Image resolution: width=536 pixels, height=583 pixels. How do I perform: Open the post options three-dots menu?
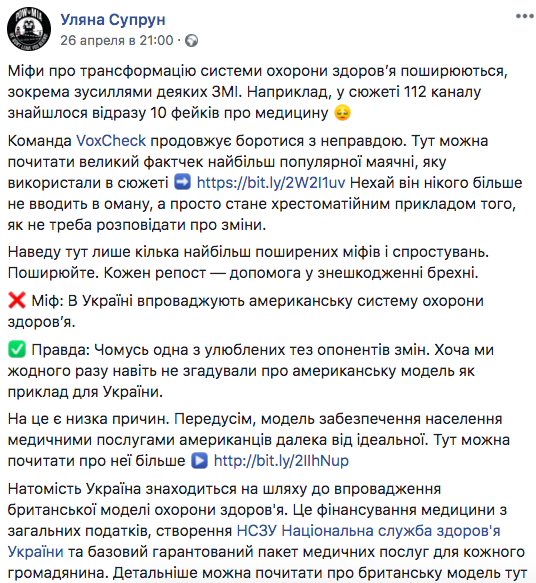tap(524, 16)
